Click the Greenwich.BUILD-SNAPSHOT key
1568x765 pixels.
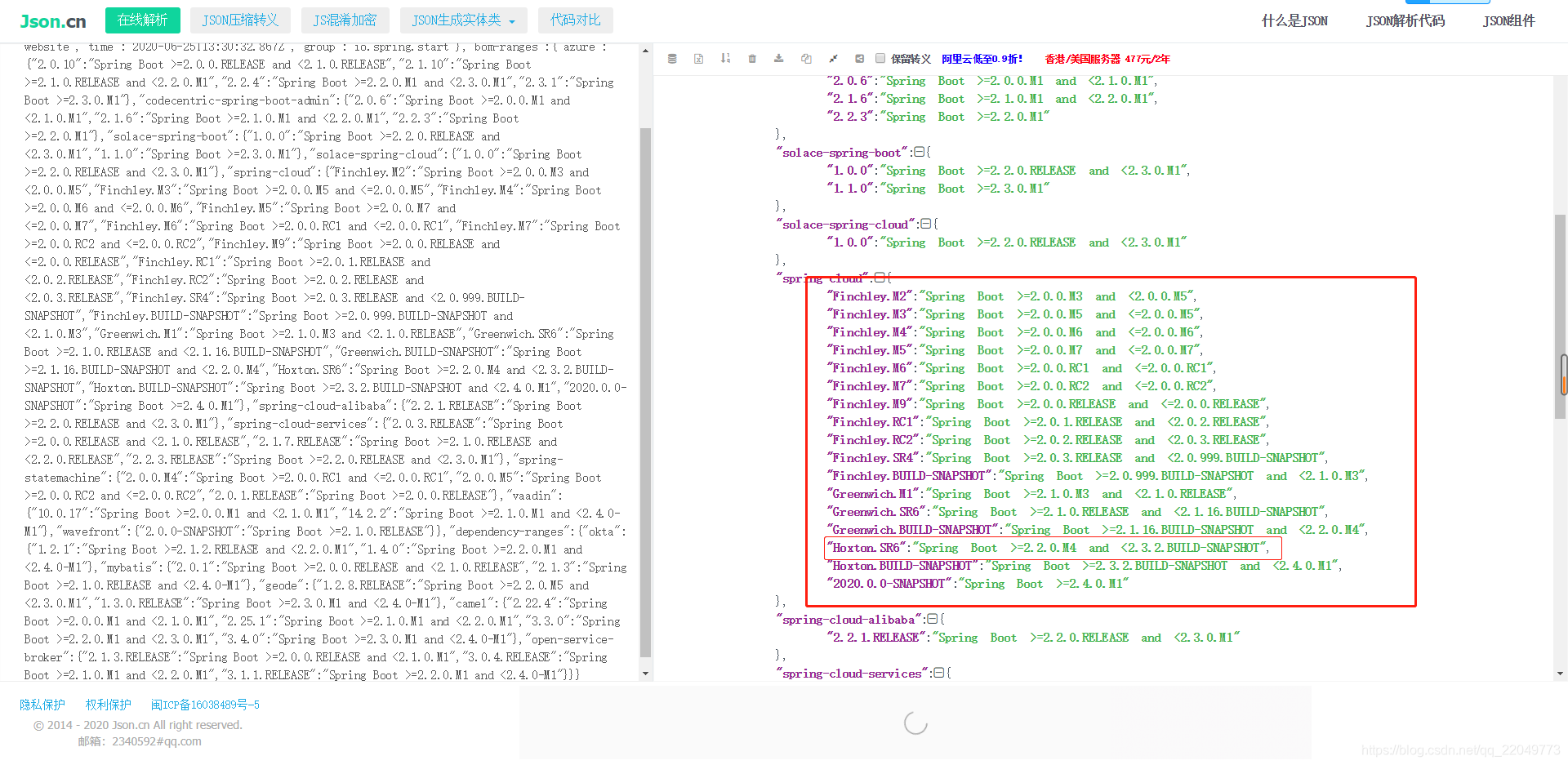click(912, 530)
